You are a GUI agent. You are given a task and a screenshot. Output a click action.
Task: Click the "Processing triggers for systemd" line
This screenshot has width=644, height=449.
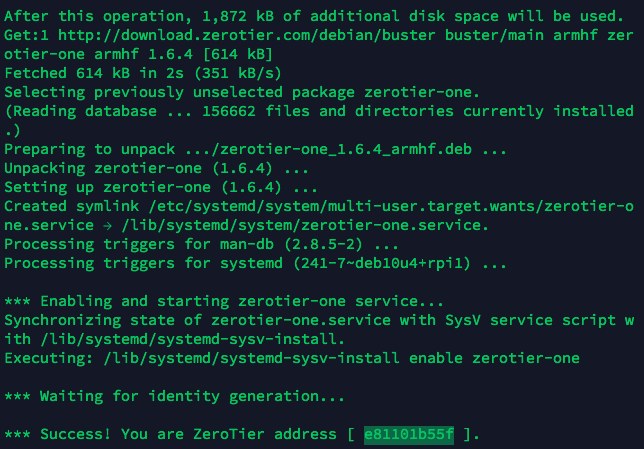255,263
